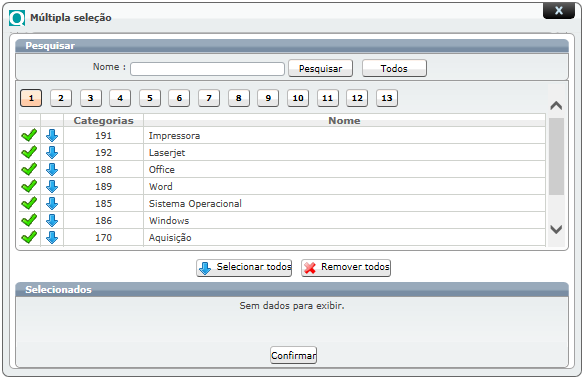The image size is (584, 378).
Task: Click Selecionar todos button
Action: click(244, 268)
